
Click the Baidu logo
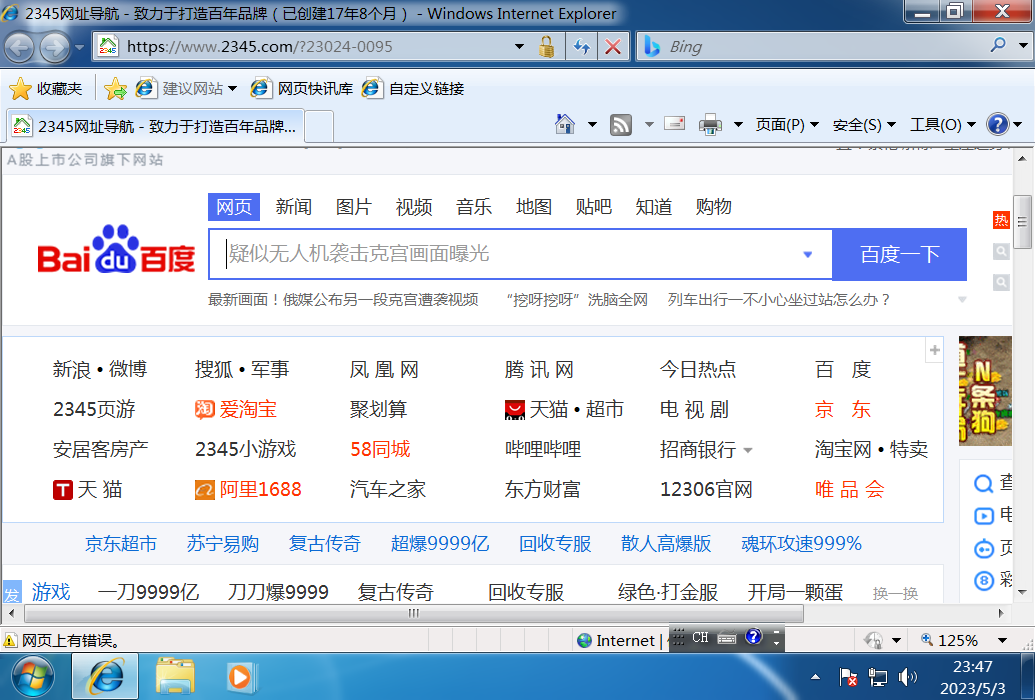tap(116, 249)
